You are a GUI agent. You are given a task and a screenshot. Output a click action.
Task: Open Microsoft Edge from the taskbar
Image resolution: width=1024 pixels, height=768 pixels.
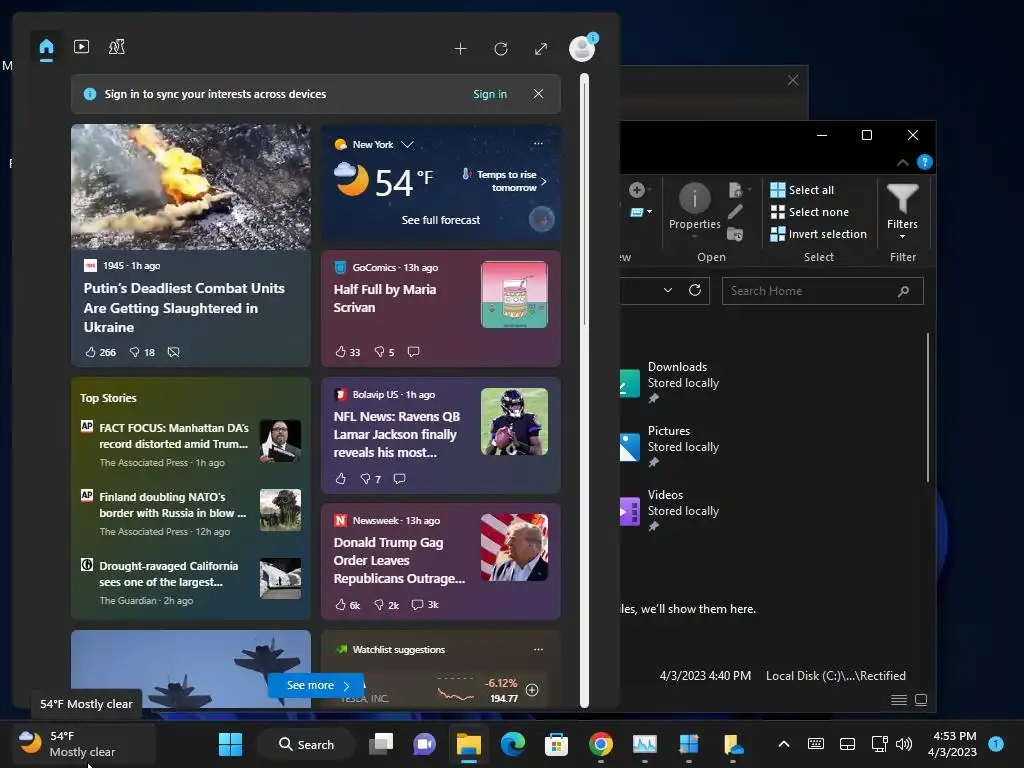pyautogui.click(x=513, y=744)
